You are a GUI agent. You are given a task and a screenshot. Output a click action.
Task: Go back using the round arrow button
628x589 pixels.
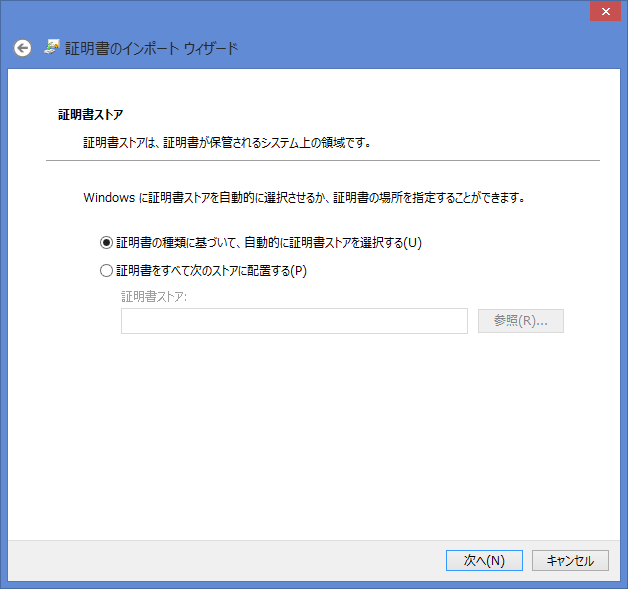point(22,48)
